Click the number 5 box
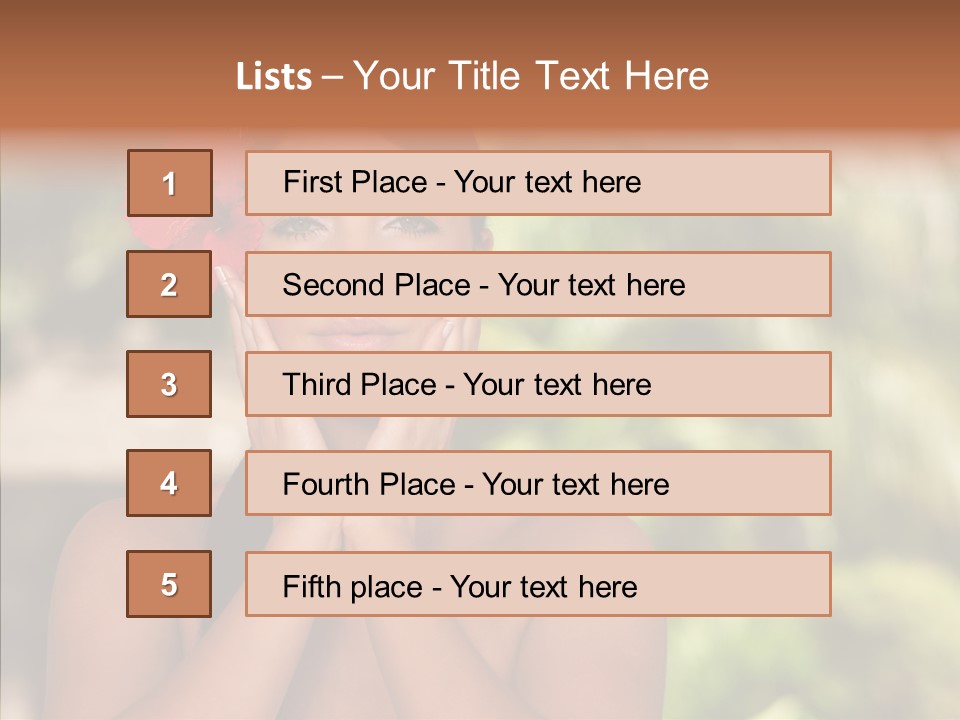 (x=169, y=584)
